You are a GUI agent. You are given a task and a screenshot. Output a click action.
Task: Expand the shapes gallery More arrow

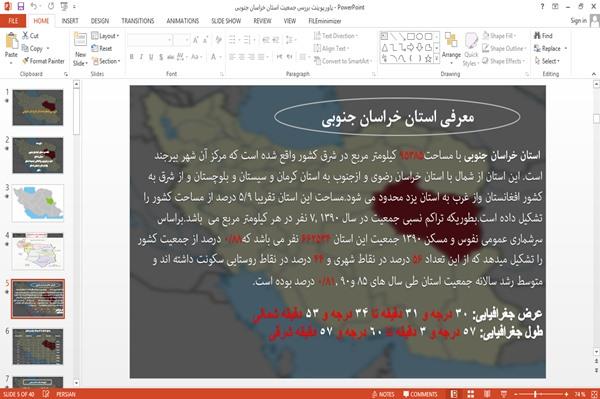tap(437, 59)
